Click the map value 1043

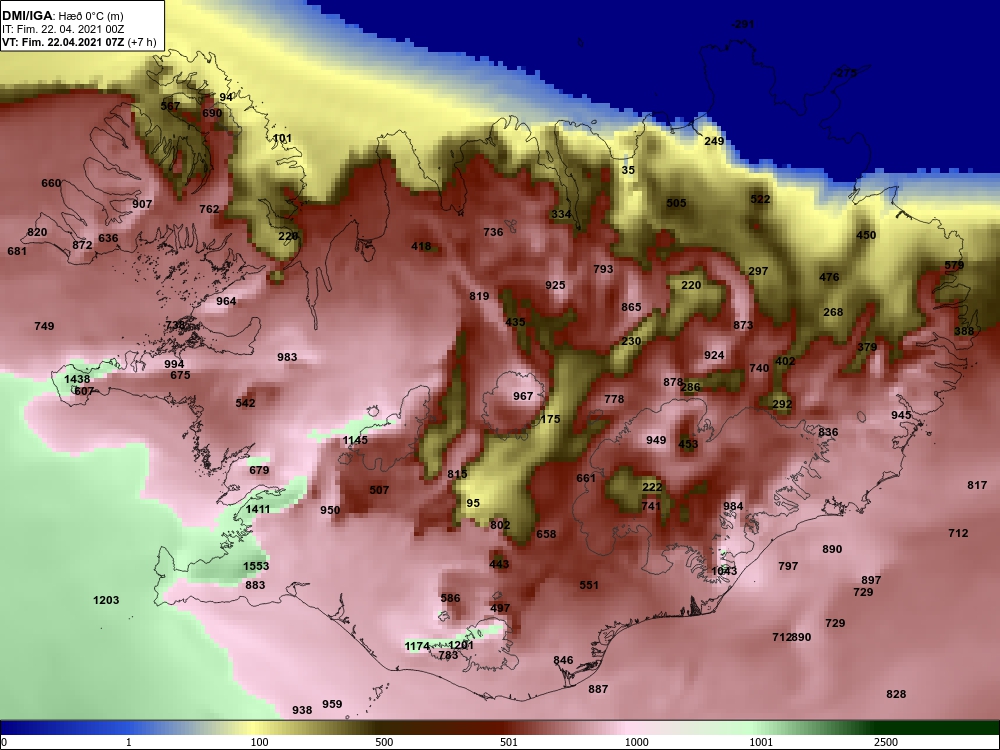tap(724, 571)
